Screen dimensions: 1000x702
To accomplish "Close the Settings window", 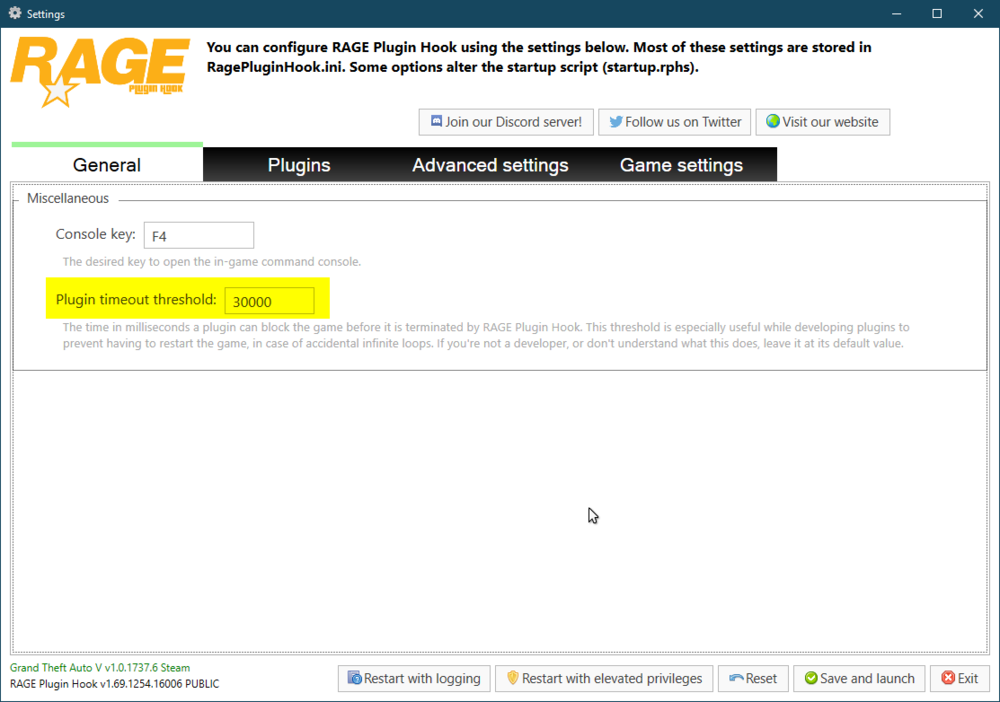I will pyautogui.click(x=978, y=13).
